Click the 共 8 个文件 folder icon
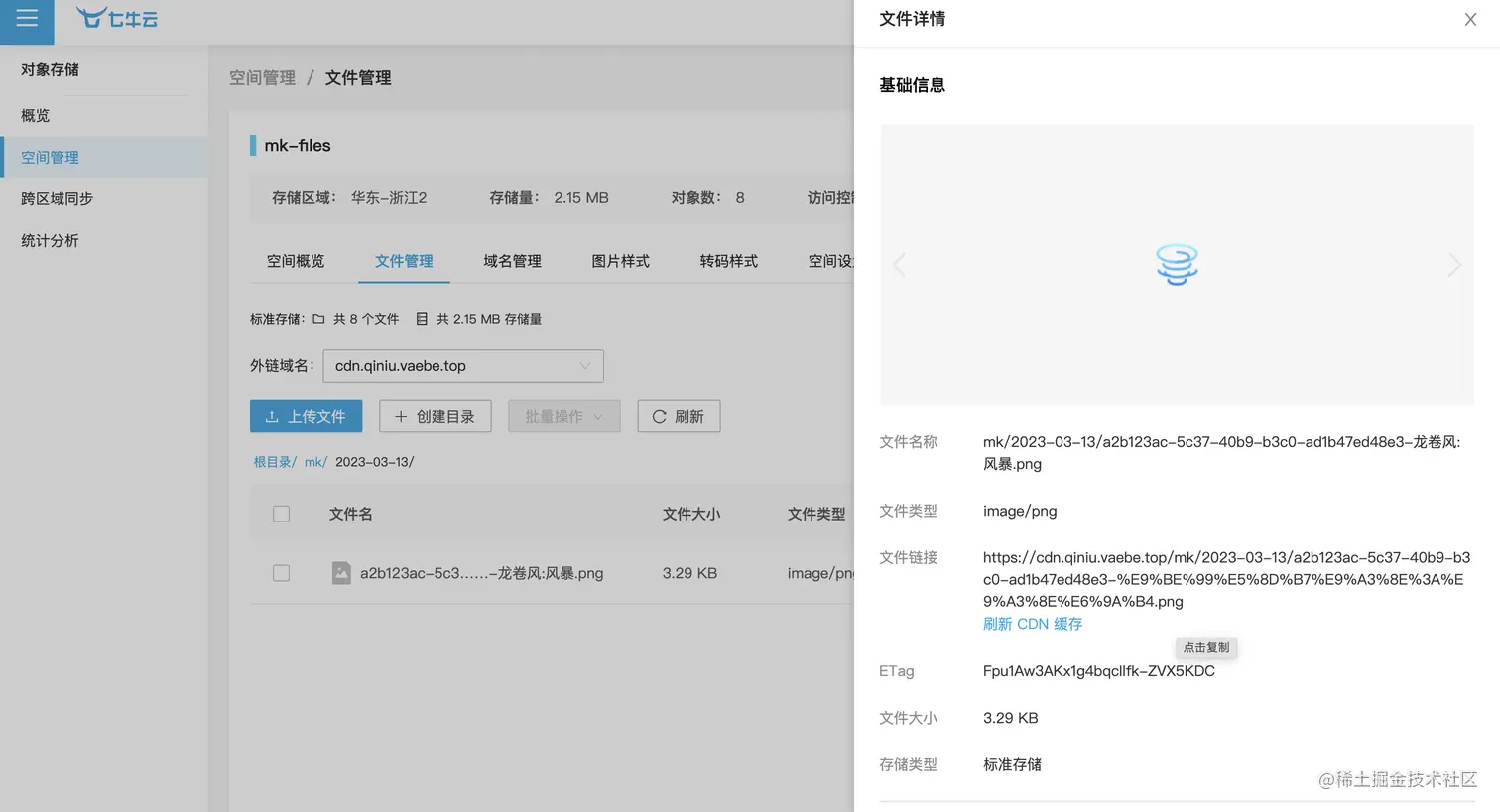This screenshot has height=812, width=1500. point(318,319)
